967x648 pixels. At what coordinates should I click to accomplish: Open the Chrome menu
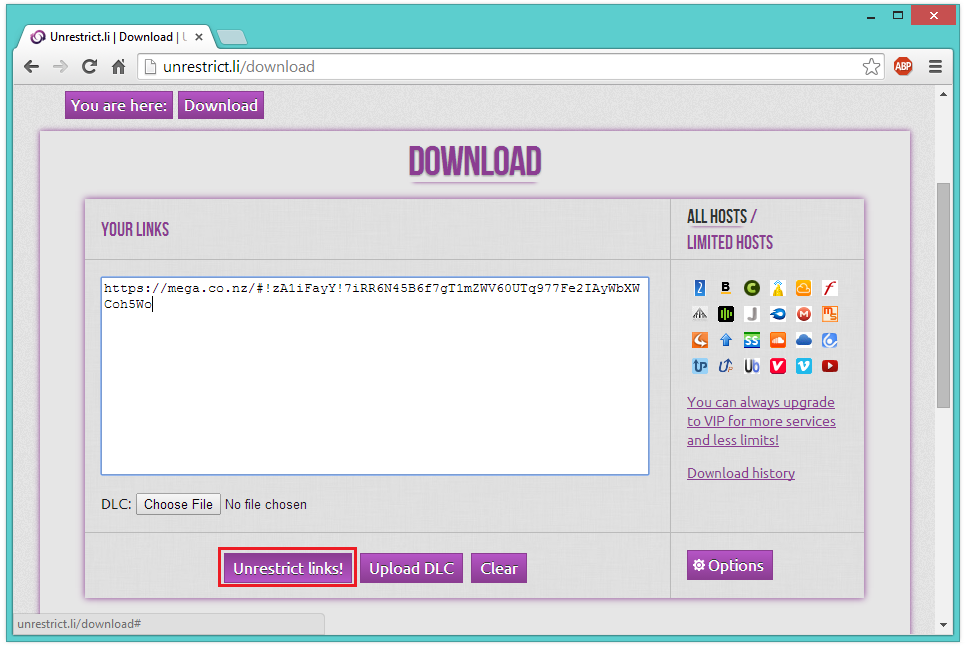937,66
